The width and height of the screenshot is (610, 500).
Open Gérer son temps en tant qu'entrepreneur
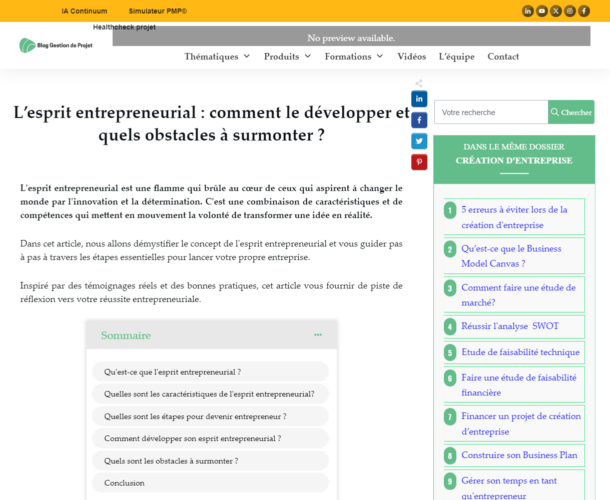pyautogui.click(x=509, y=488)
